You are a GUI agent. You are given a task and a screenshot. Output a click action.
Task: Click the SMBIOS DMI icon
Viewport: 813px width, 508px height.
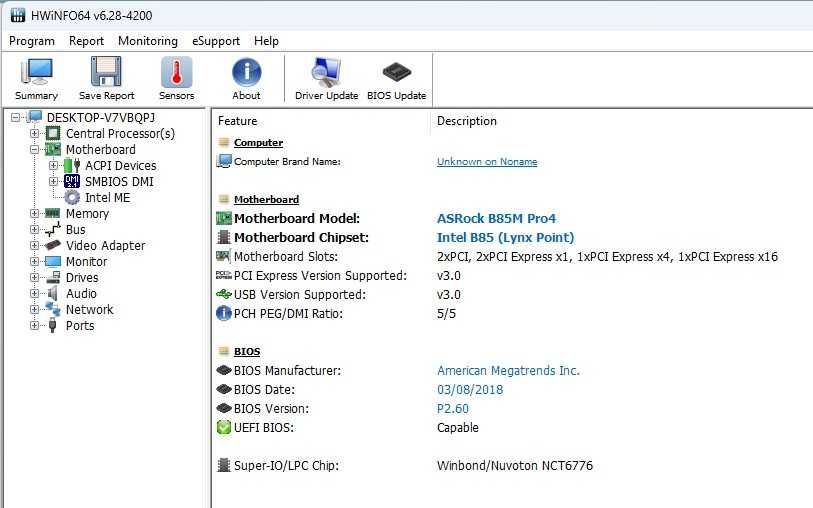tap(72, 181)
